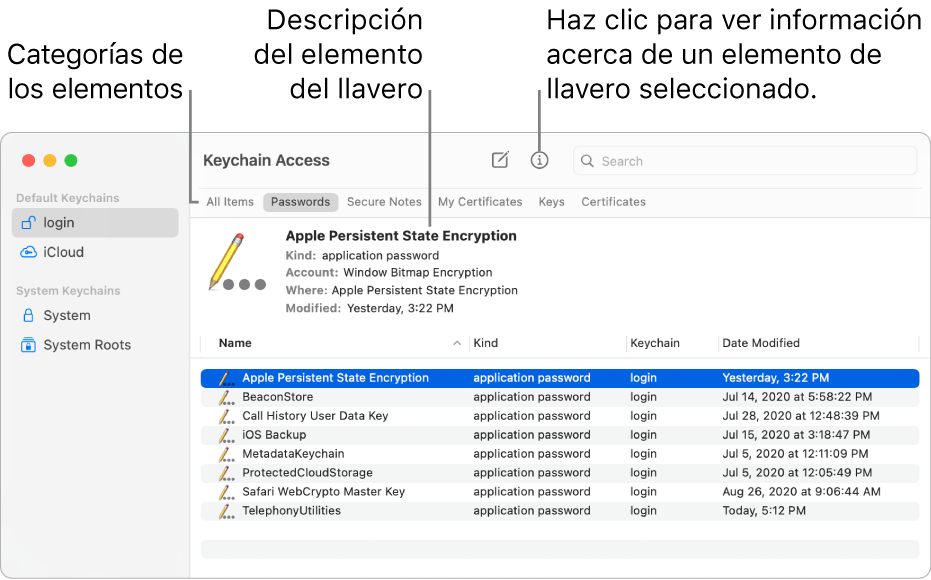
Task: Open the info button for selected item
Action: click(539, 160)
